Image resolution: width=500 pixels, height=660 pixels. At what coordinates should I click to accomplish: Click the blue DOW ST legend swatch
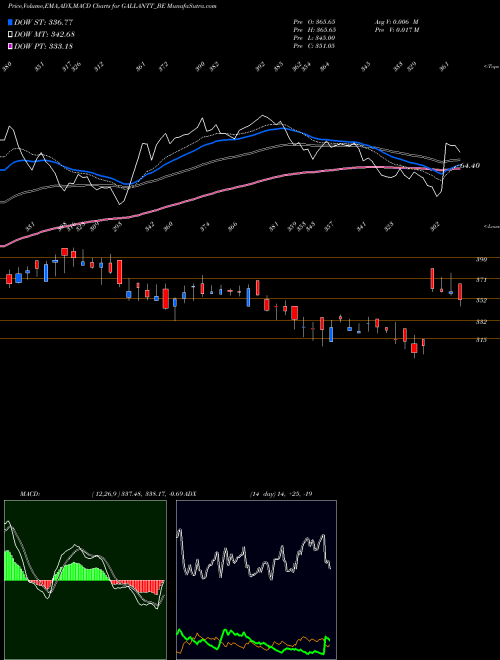(11, 22)
